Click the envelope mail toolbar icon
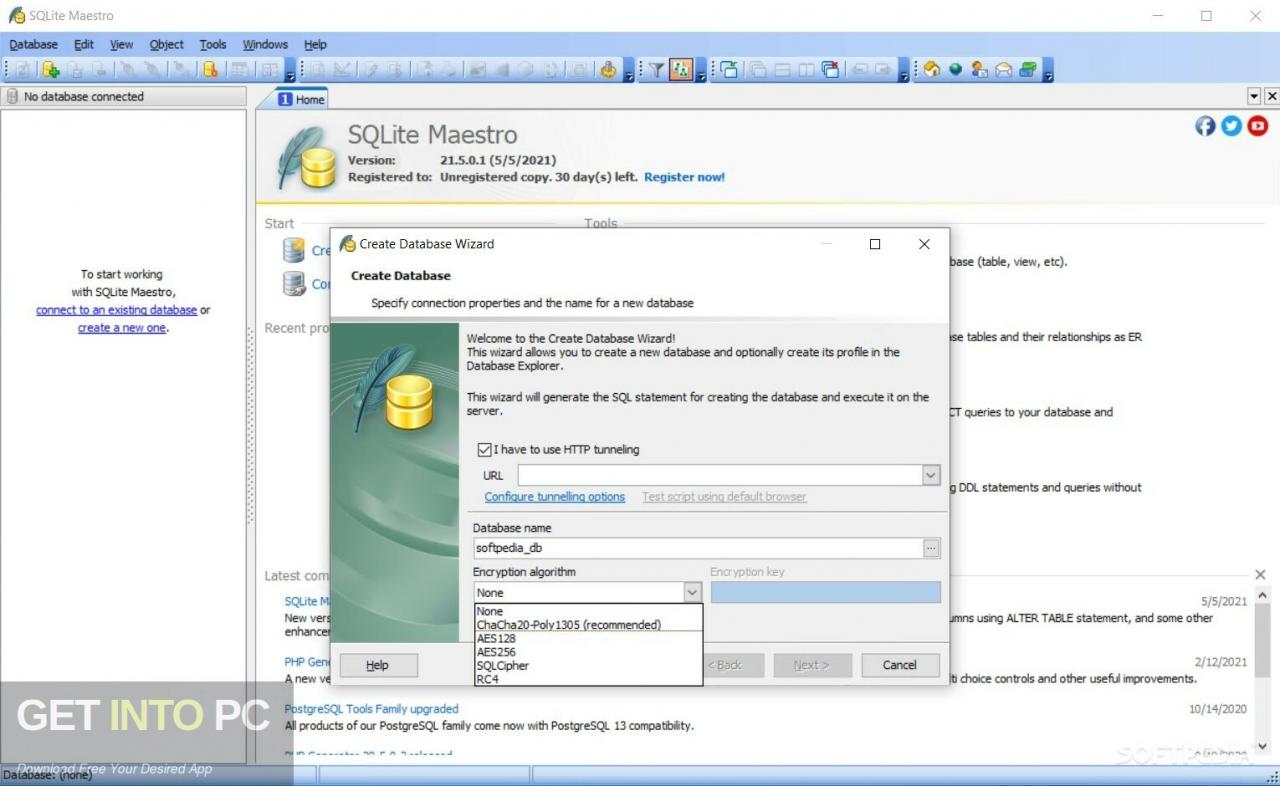Screen dimensions: 1280x786 click(x=1003, y=70)
